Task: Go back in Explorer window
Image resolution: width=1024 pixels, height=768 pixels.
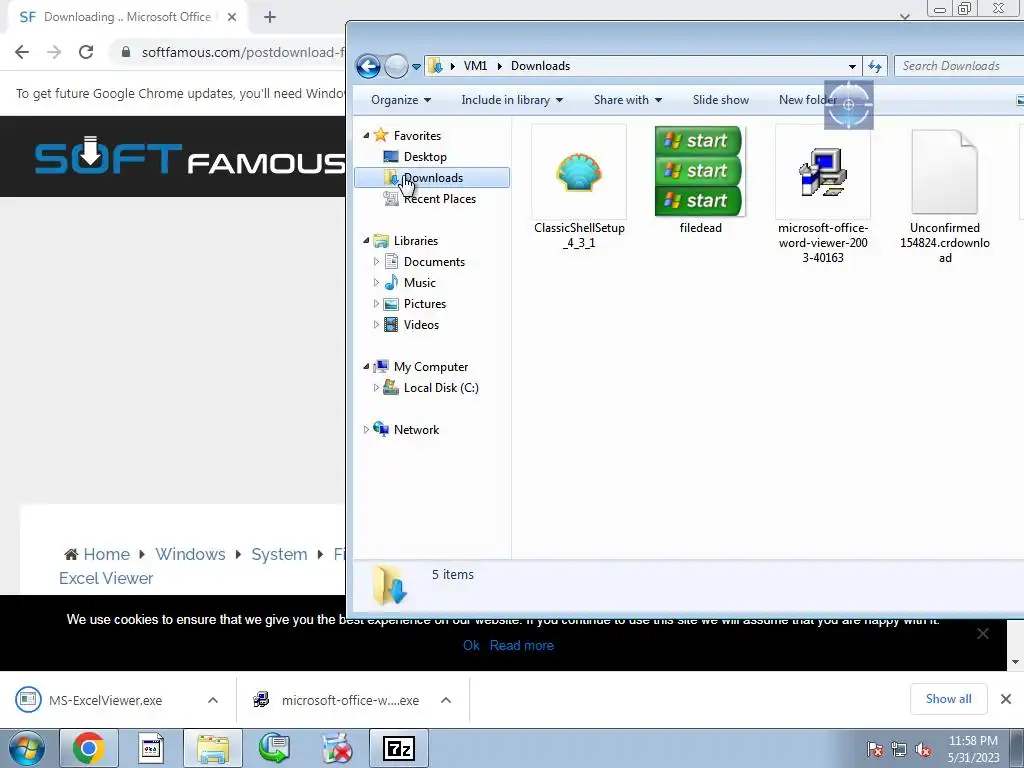Action: (x=368, y=66)
